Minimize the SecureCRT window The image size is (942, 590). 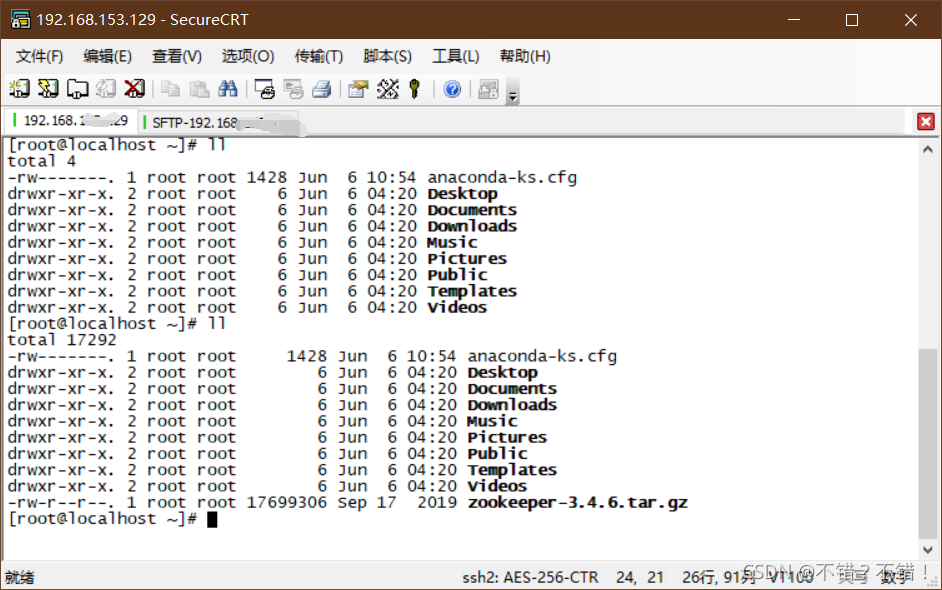point(794,20)
